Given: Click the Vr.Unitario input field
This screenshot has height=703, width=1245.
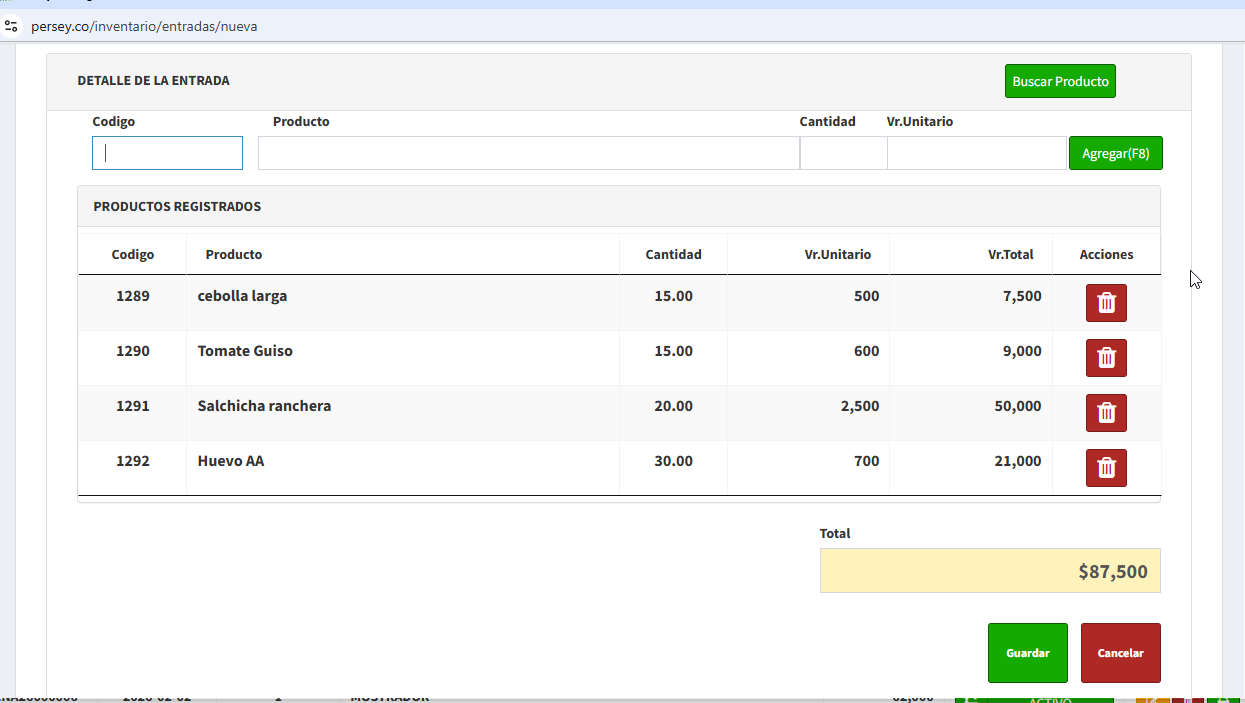Looking at the screenshot, I should [x=976, y=153].
